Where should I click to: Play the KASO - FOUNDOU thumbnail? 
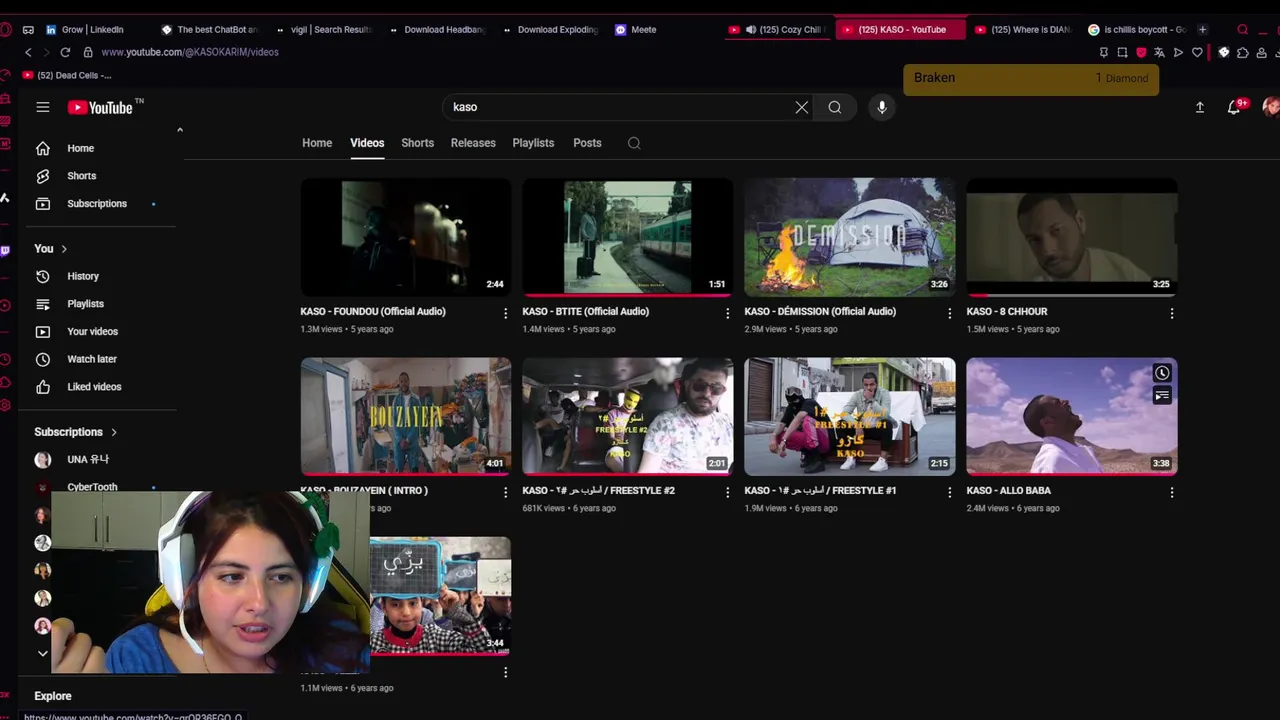coord(406,237)
